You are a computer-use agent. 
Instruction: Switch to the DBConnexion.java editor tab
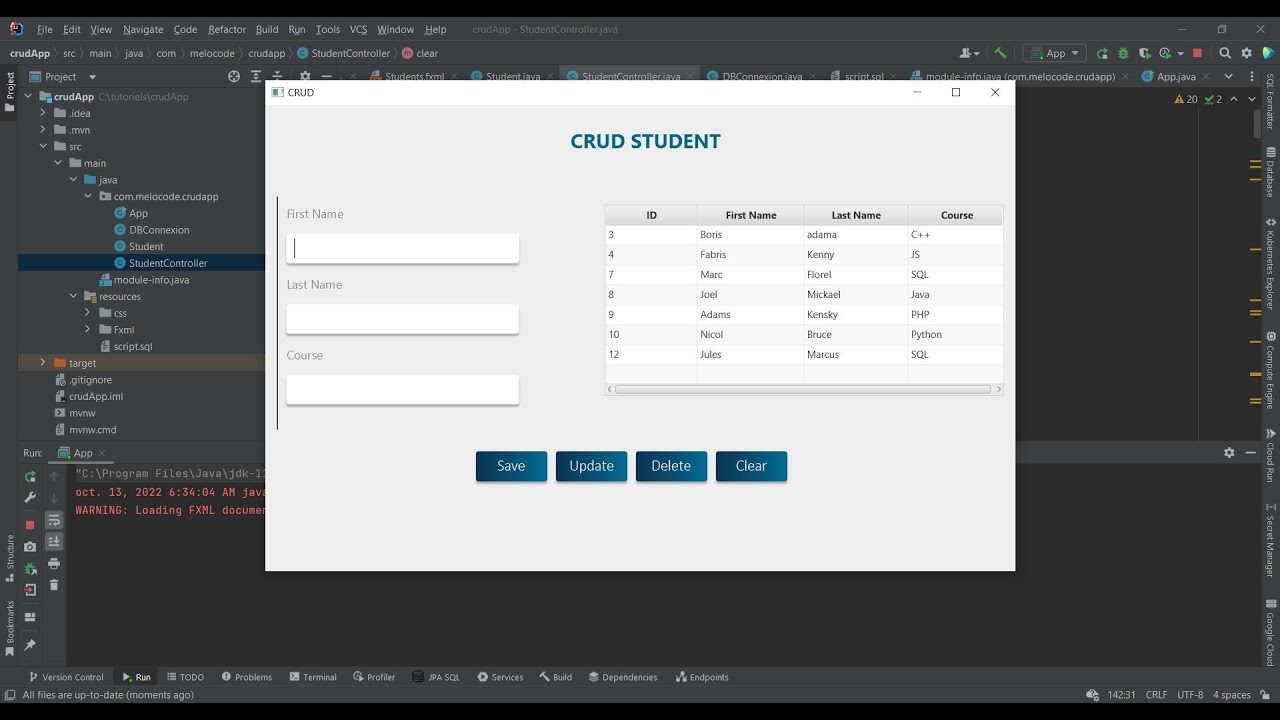click(x=762, y=76)
